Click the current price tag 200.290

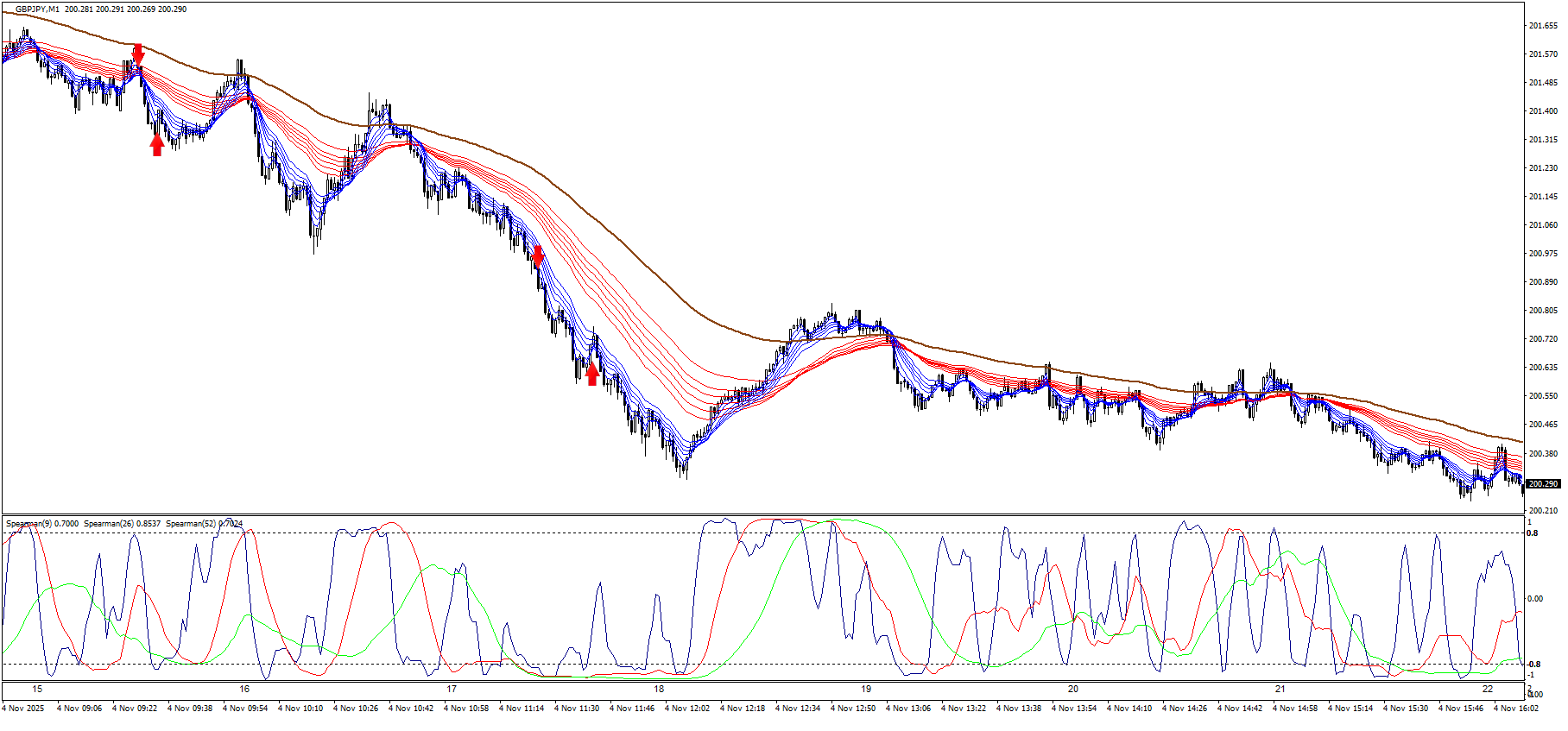pos(1542,484)
